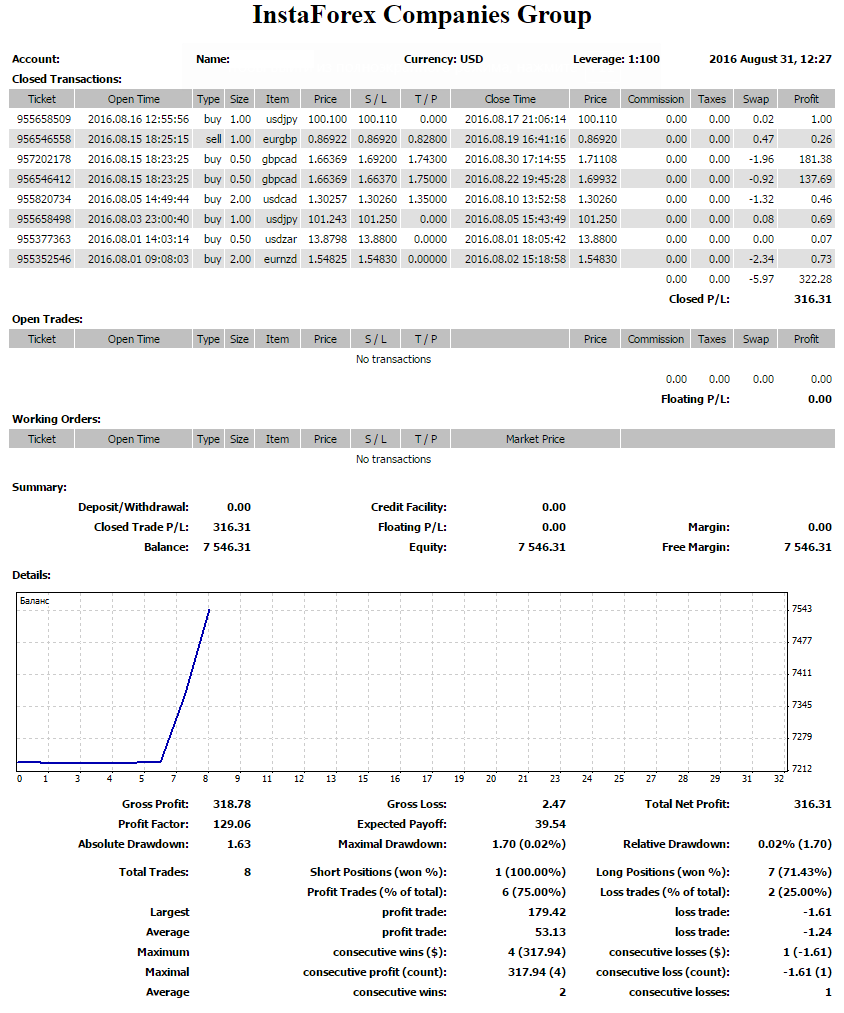
Task: Click average profit trade value 53.13
Action: [x=551, y=932]
